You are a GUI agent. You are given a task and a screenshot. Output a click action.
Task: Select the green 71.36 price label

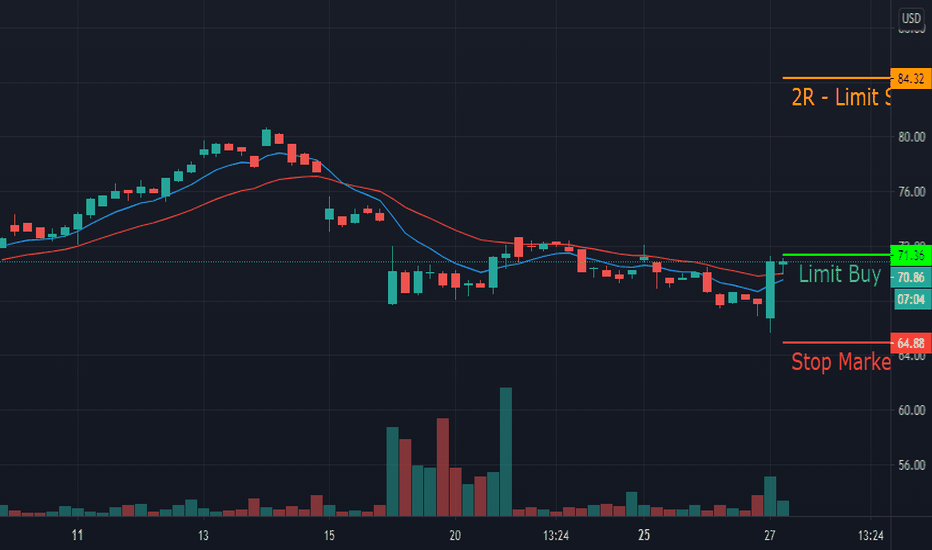[x=911, y=256]
